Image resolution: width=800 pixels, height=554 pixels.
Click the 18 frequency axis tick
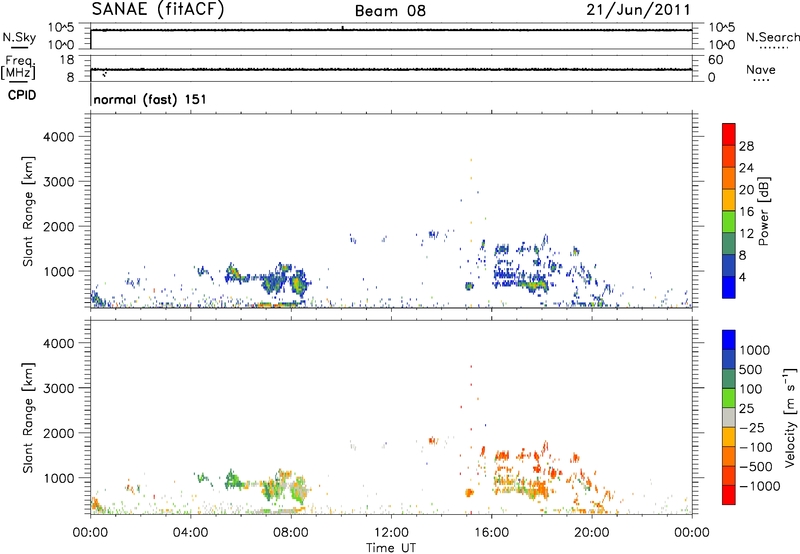tap(66, 60)
